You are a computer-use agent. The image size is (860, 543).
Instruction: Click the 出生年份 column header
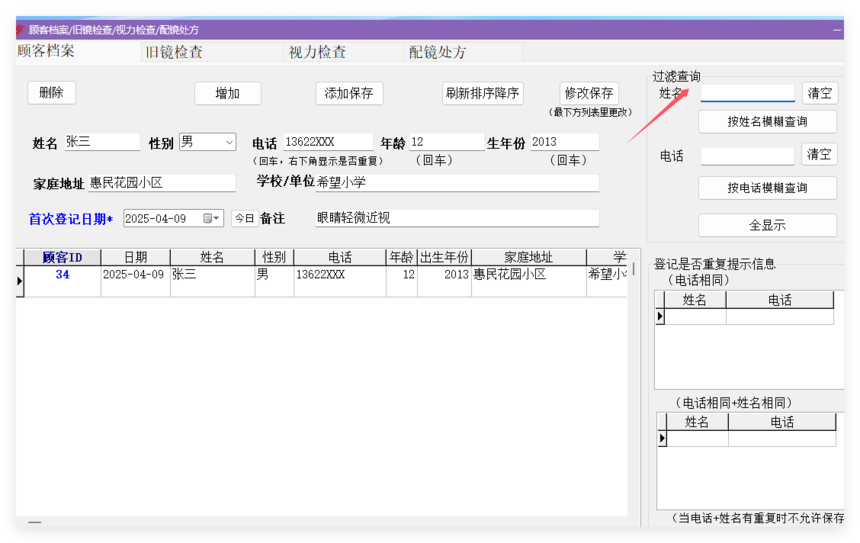(444, 257)
